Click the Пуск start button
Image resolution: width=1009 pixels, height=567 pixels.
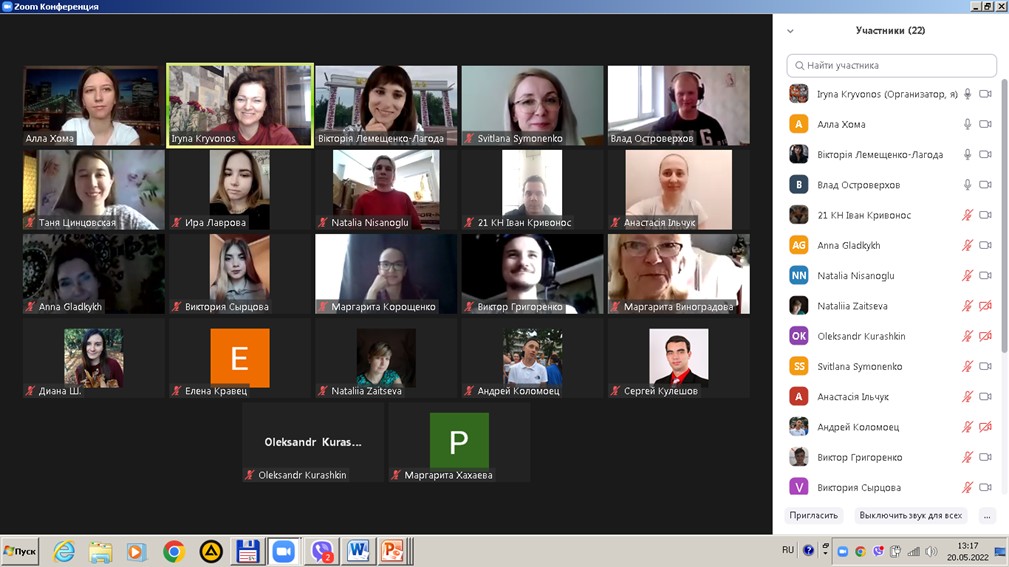20,552
